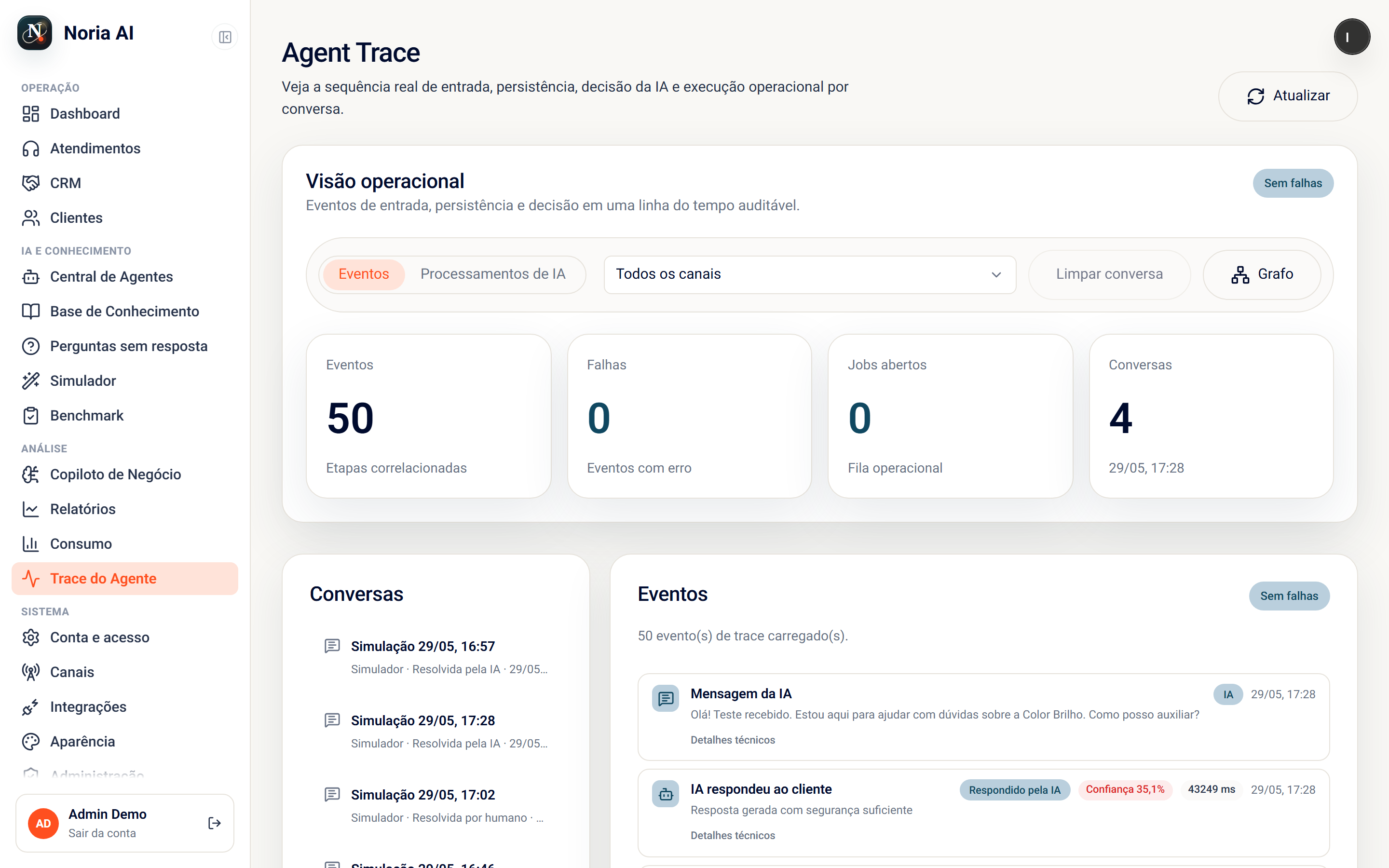This screenshot has width=1389, height=868.
Task: Go to Consumo menu item
Action: click(124, 543)
